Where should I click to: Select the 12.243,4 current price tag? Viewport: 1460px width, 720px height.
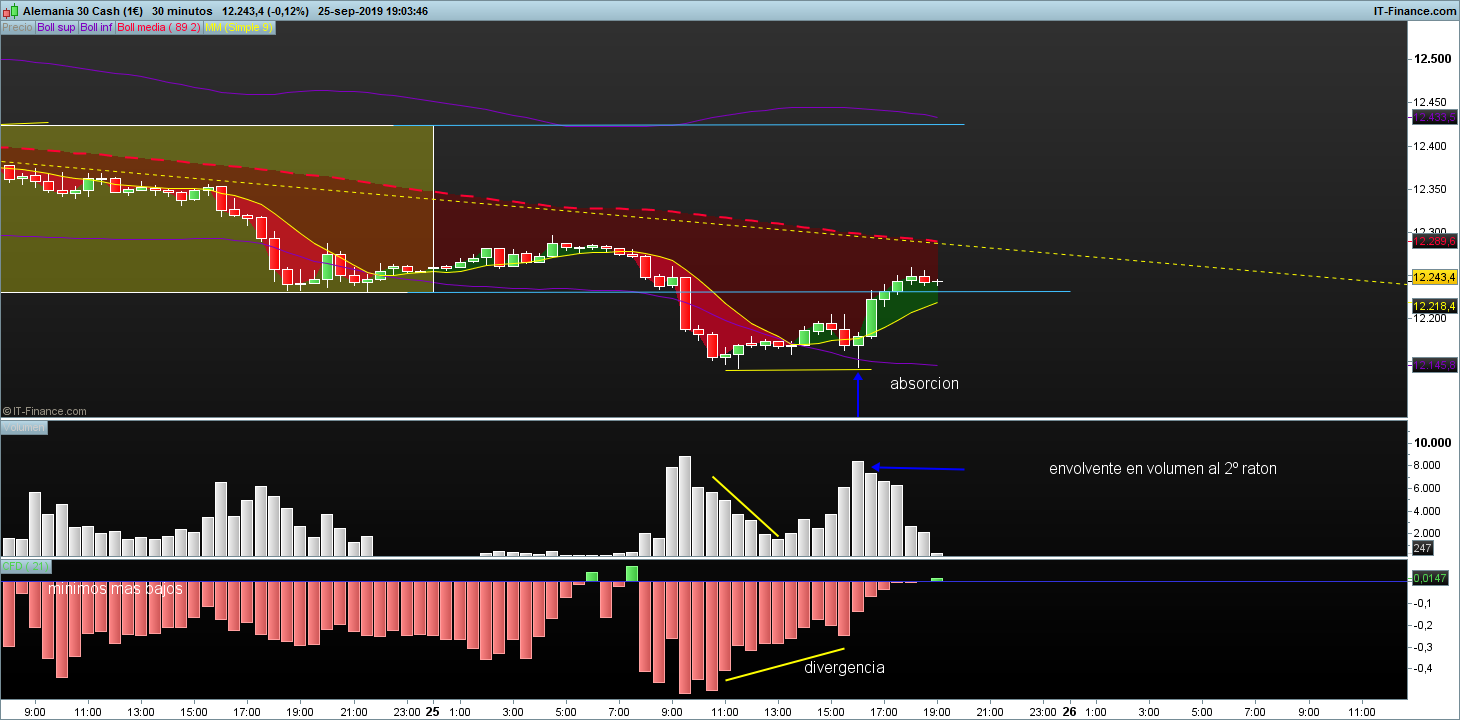(x=1434, y=277)
